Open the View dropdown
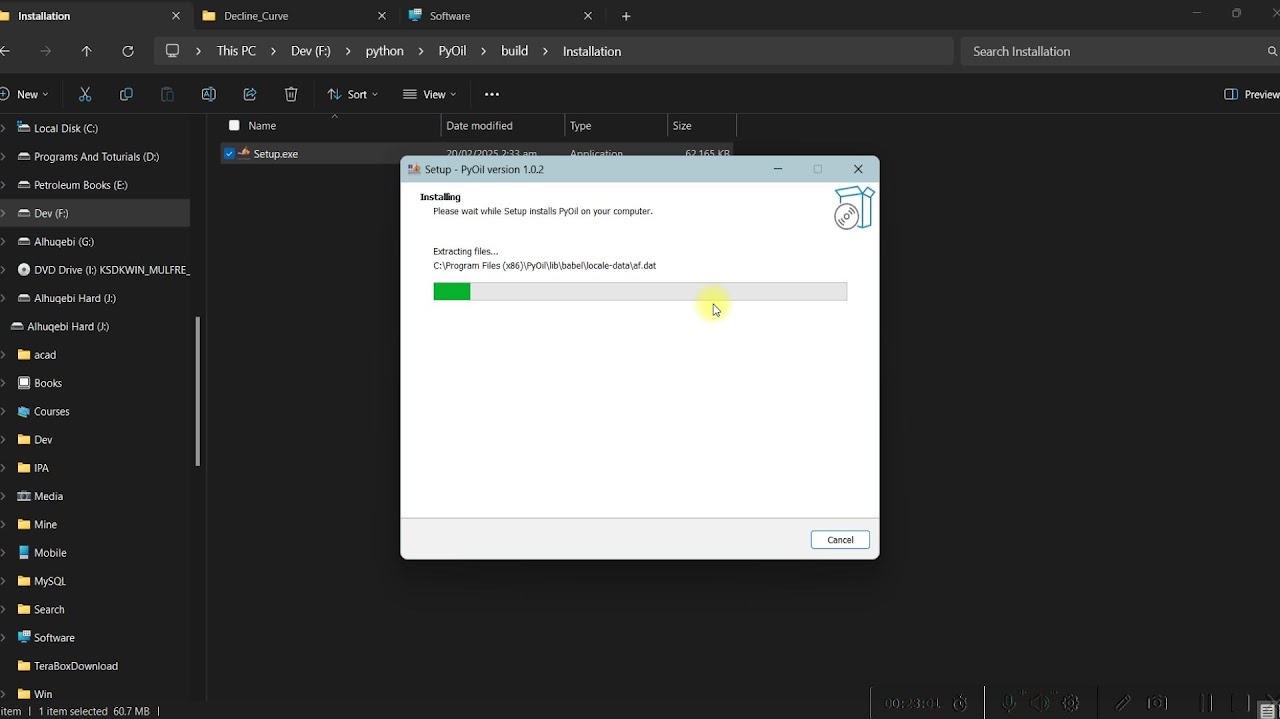This screenshot has width=1280, height=719. click(429, 94)
